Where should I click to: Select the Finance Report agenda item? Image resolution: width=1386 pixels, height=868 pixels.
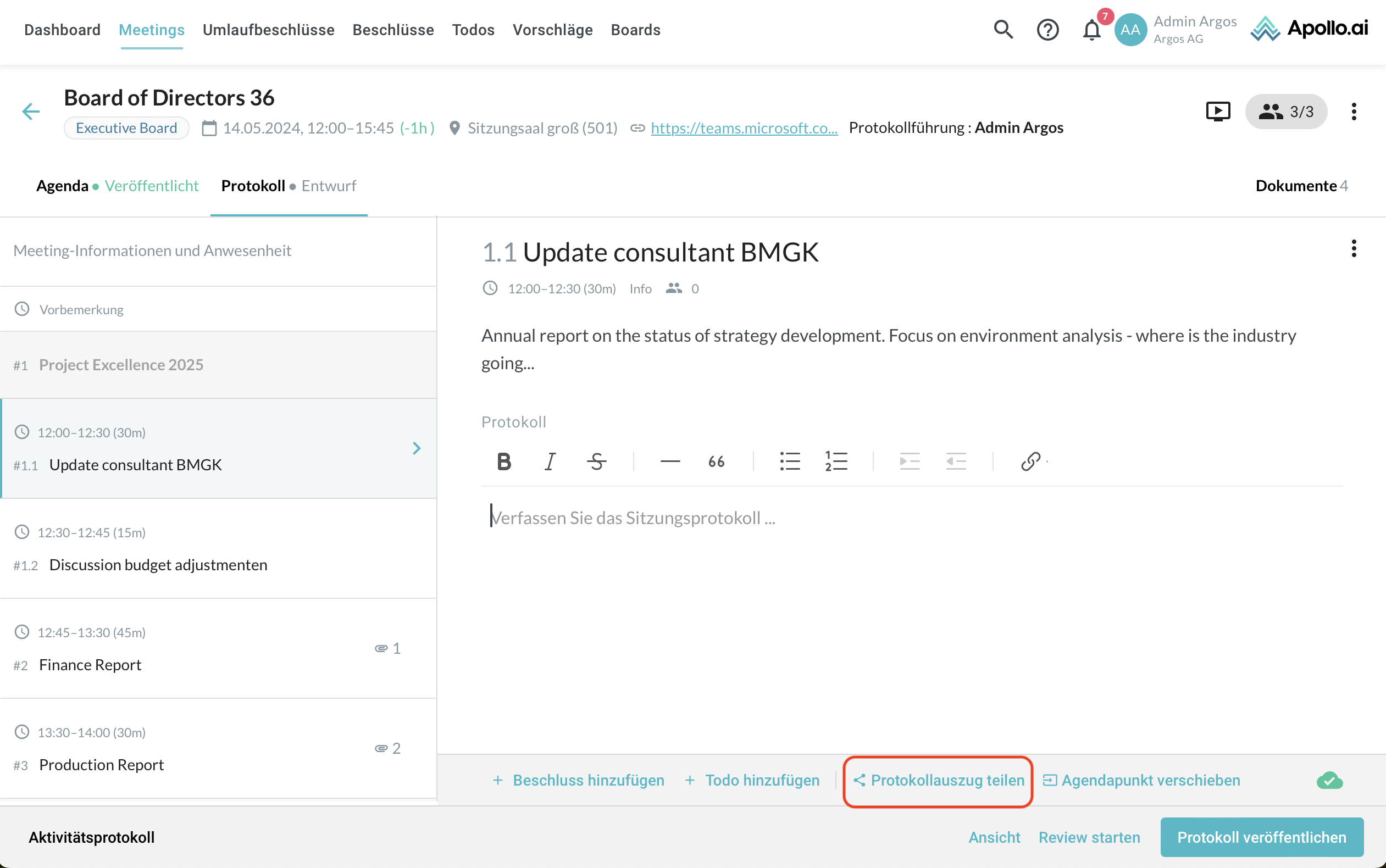(90, 665)
